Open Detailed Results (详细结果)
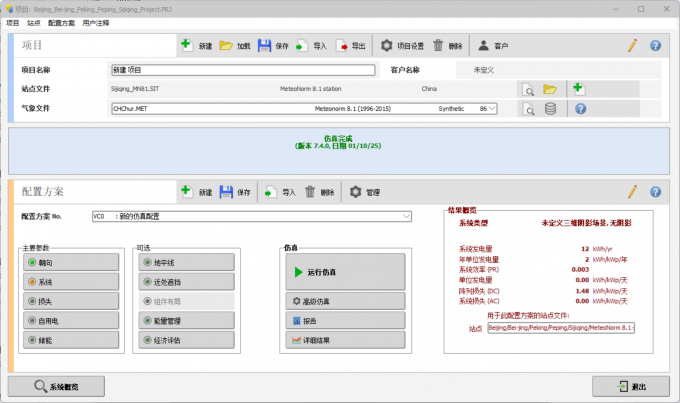 tap(345, 340)
